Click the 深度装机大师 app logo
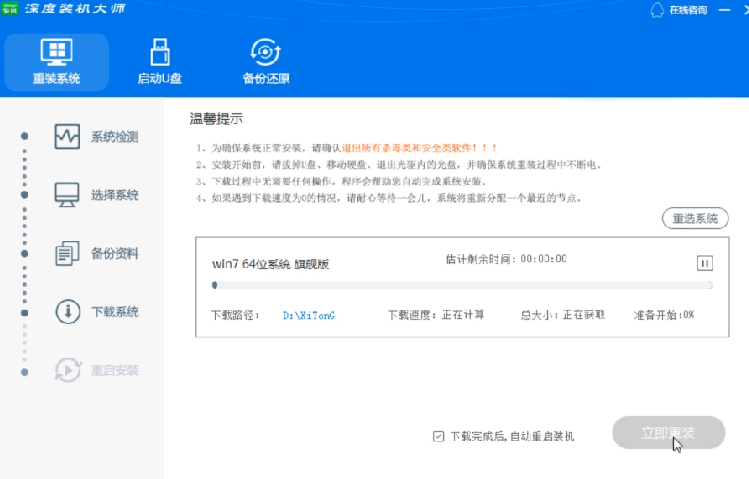The height and width of the screenshot is (479, 749). (10, 9)
